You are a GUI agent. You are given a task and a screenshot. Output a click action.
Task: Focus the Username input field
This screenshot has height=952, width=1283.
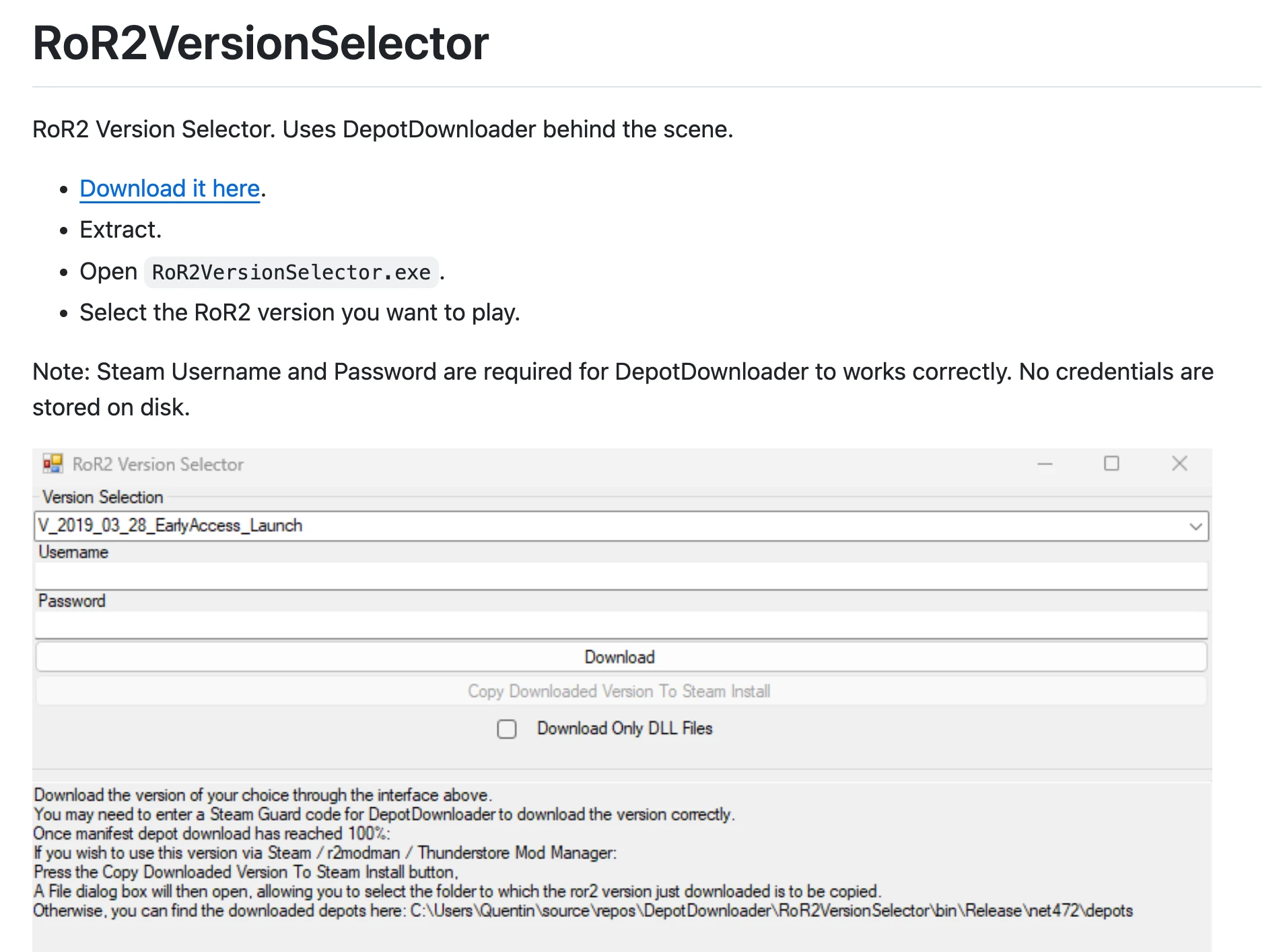pos(620,576)
